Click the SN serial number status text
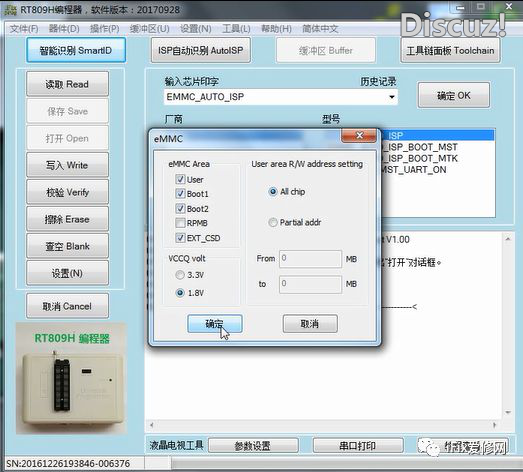523x472 pixels. click(x=68, y=463)
